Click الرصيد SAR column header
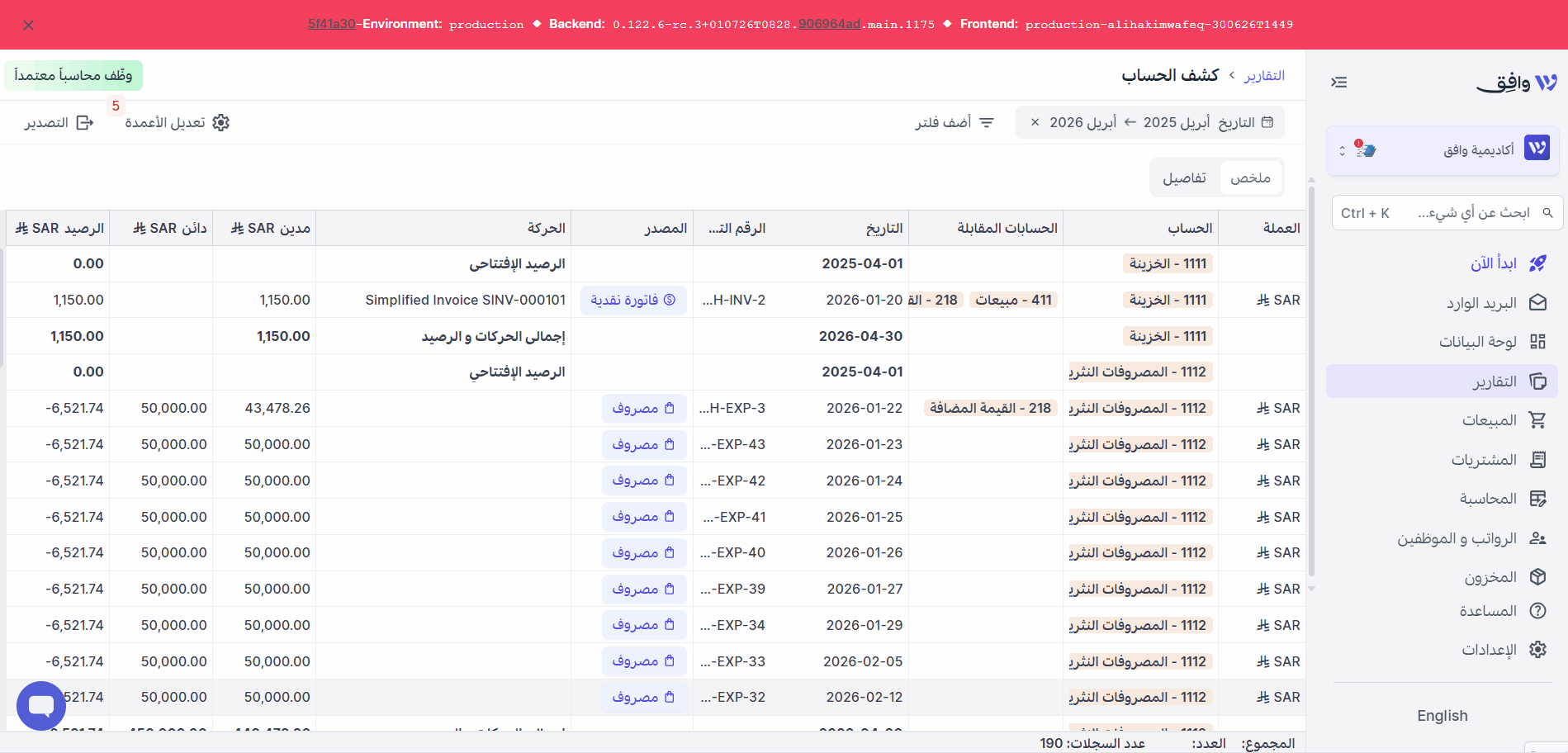 click(58, 228)
